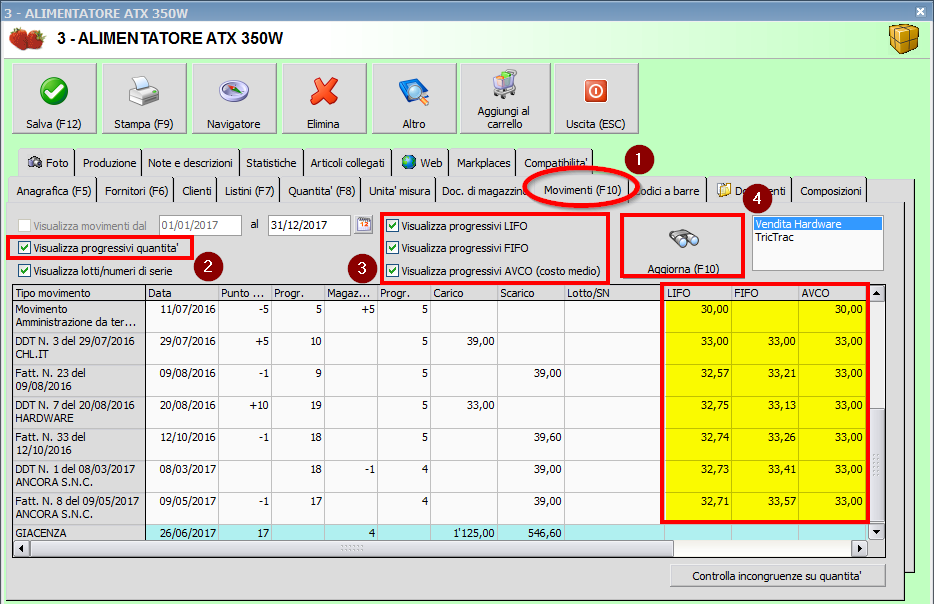The width and height of the screenshot is (934, 604).
Task: Disable Visualizza progressivi AVCO (costo medio)
Action: click(393, 270)
